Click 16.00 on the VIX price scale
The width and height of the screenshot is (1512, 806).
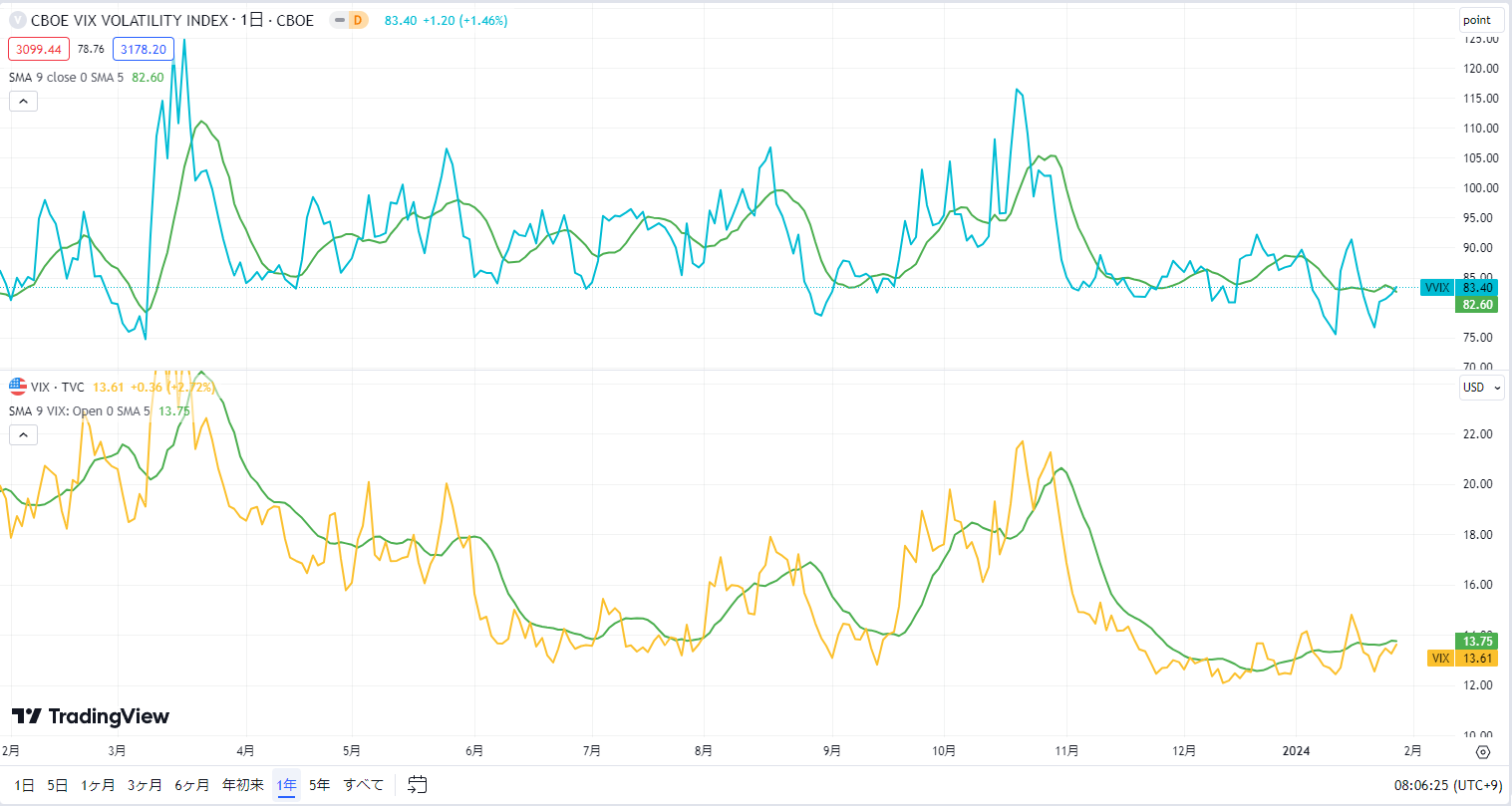coord(1478,585)
